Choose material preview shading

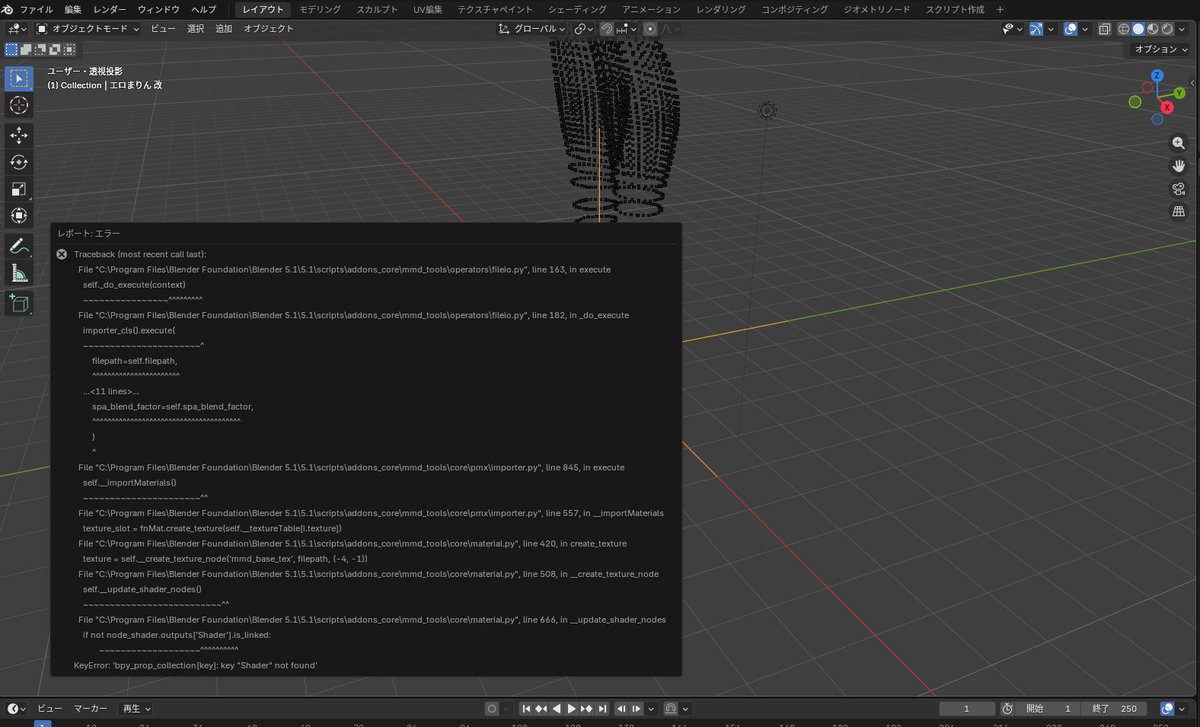tap(1152, 29)
